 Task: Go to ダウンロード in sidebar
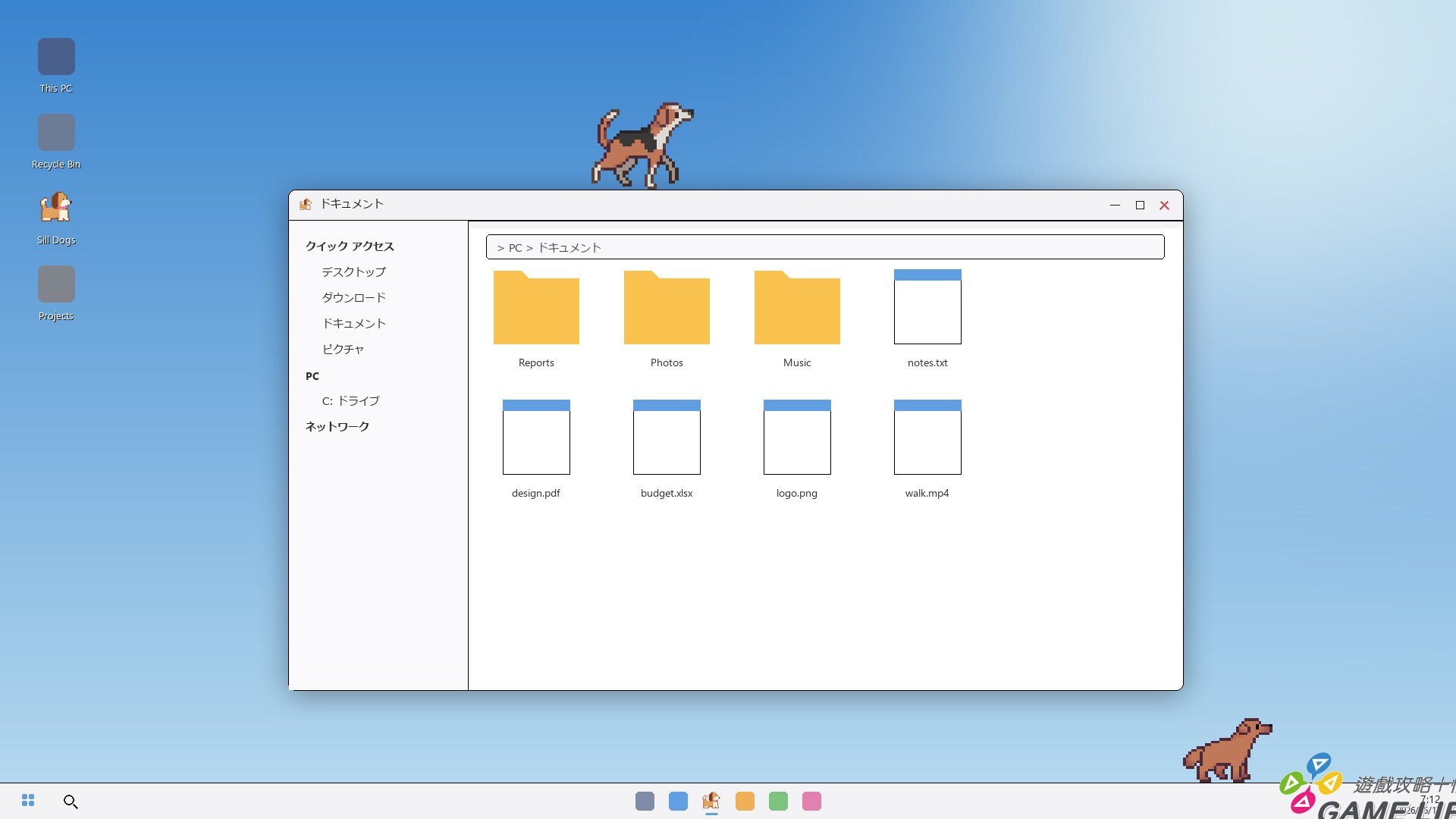(x=353, y=297)
